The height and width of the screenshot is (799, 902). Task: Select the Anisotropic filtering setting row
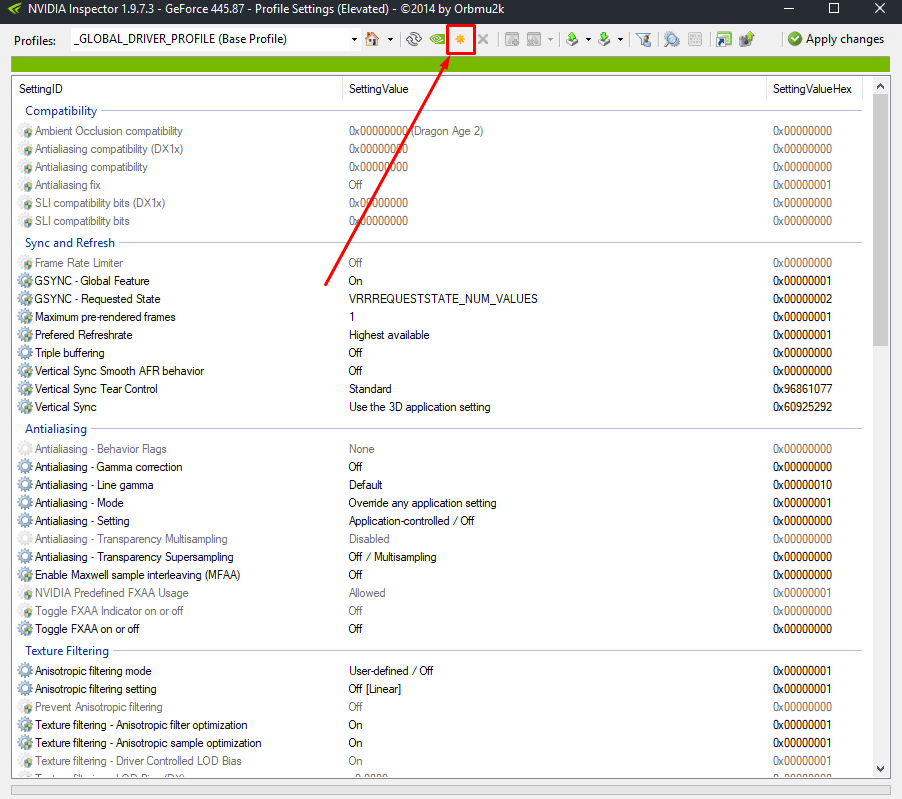click(x=437, y=689)
